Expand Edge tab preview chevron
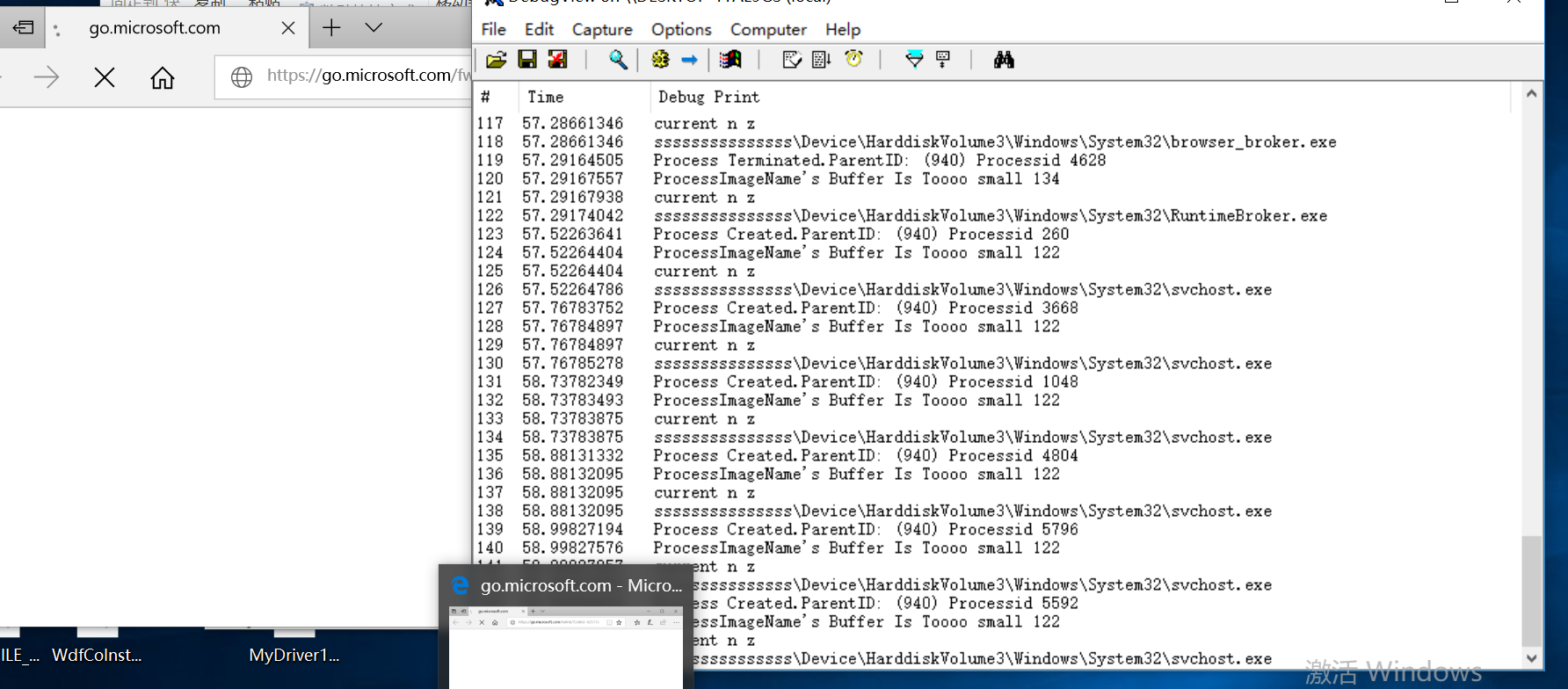This screenshot has height=689, width=1568. (x=374, y=27)
